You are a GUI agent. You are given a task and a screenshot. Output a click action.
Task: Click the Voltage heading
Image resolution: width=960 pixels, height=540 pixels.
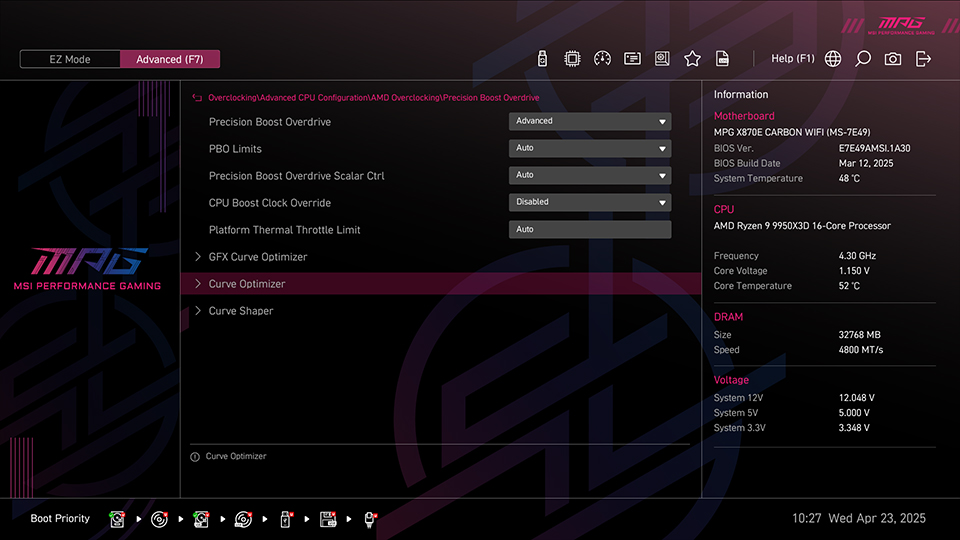pos(731,380)
